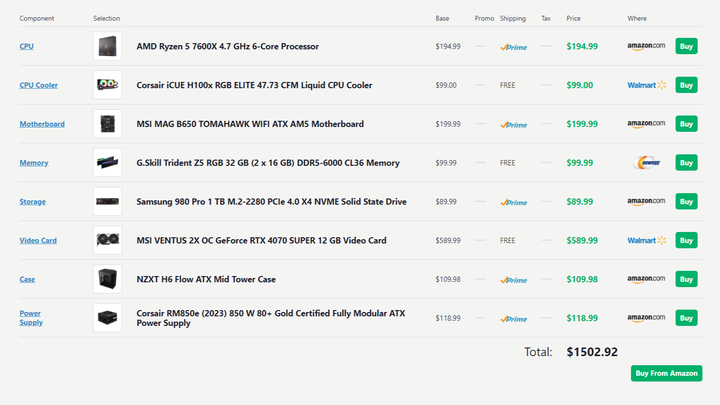Buy the Samsung 980 Pro storage drive
This screenshot has height=405, width=720.
click(x=686, y=201)
